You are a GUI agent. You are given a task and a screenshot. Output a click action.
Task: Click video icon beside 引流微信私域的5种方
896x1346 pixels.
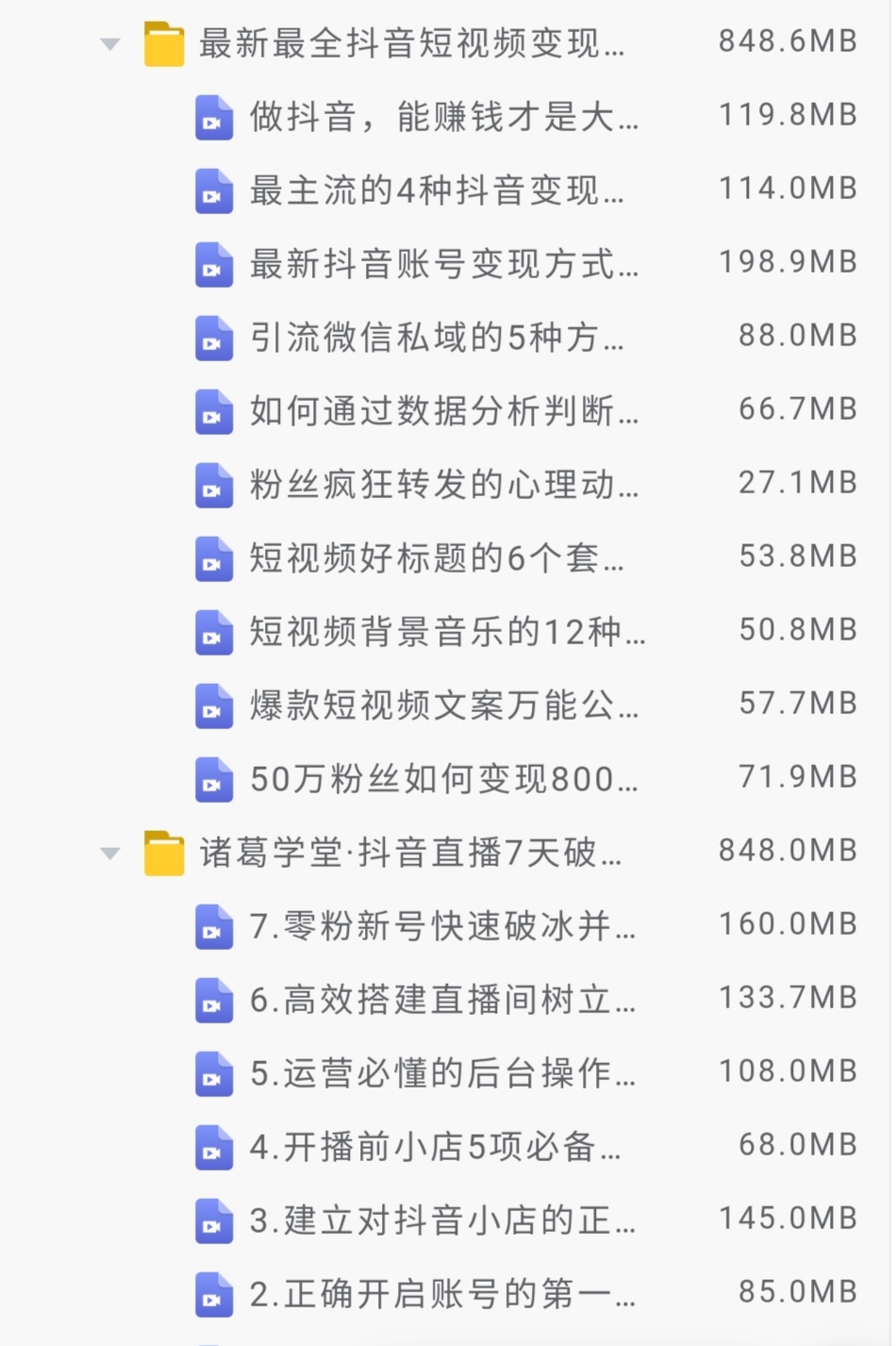coord(214,339)
